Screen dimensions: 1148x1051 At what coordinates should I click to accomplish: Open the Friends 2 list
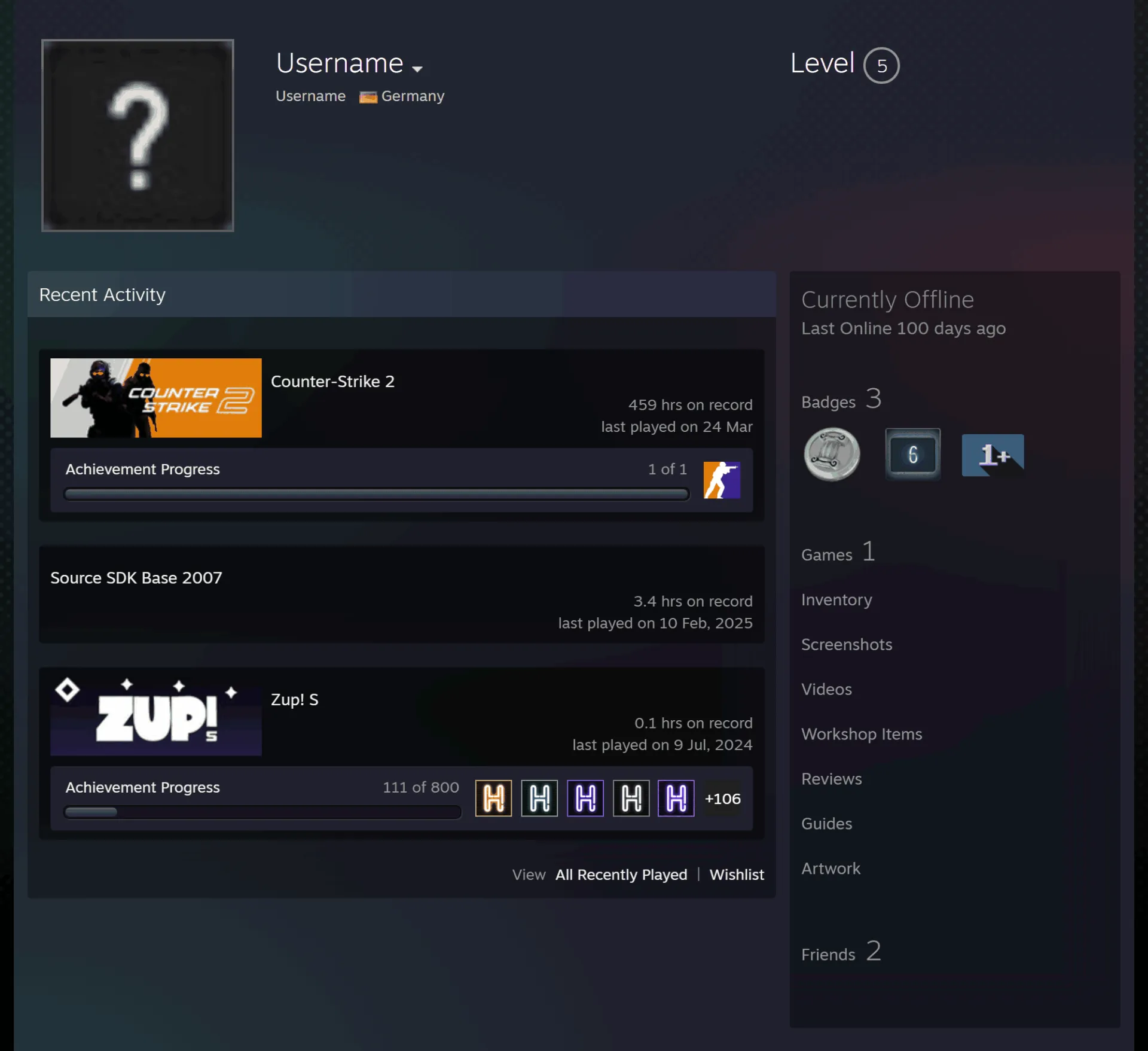[x=841, y=952]
